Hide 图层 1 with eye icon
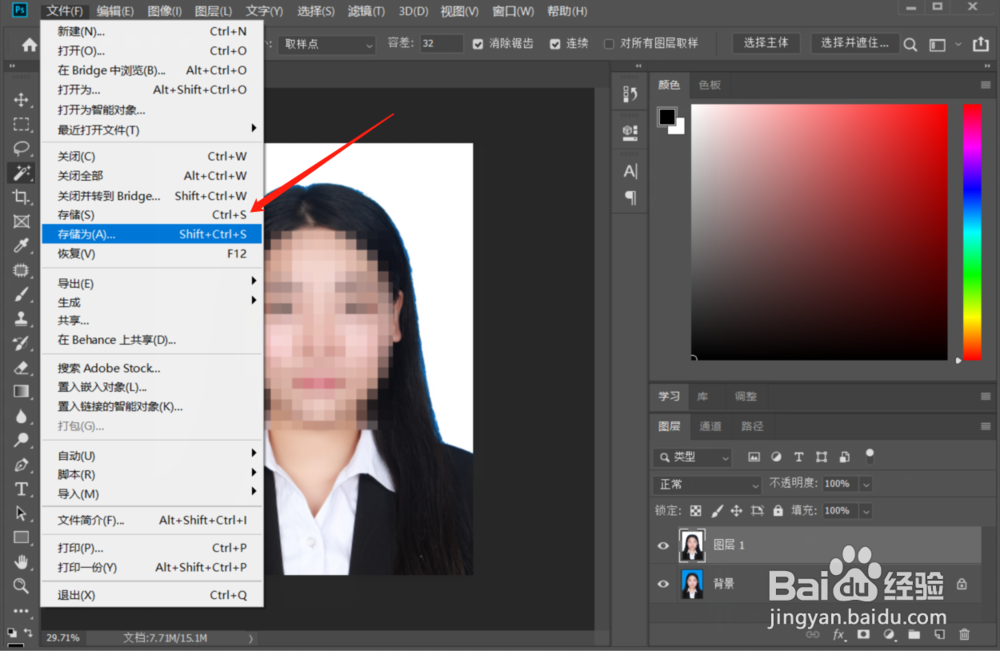The width and height of the screenshot is (1000, 651). (x=663, y=545)
